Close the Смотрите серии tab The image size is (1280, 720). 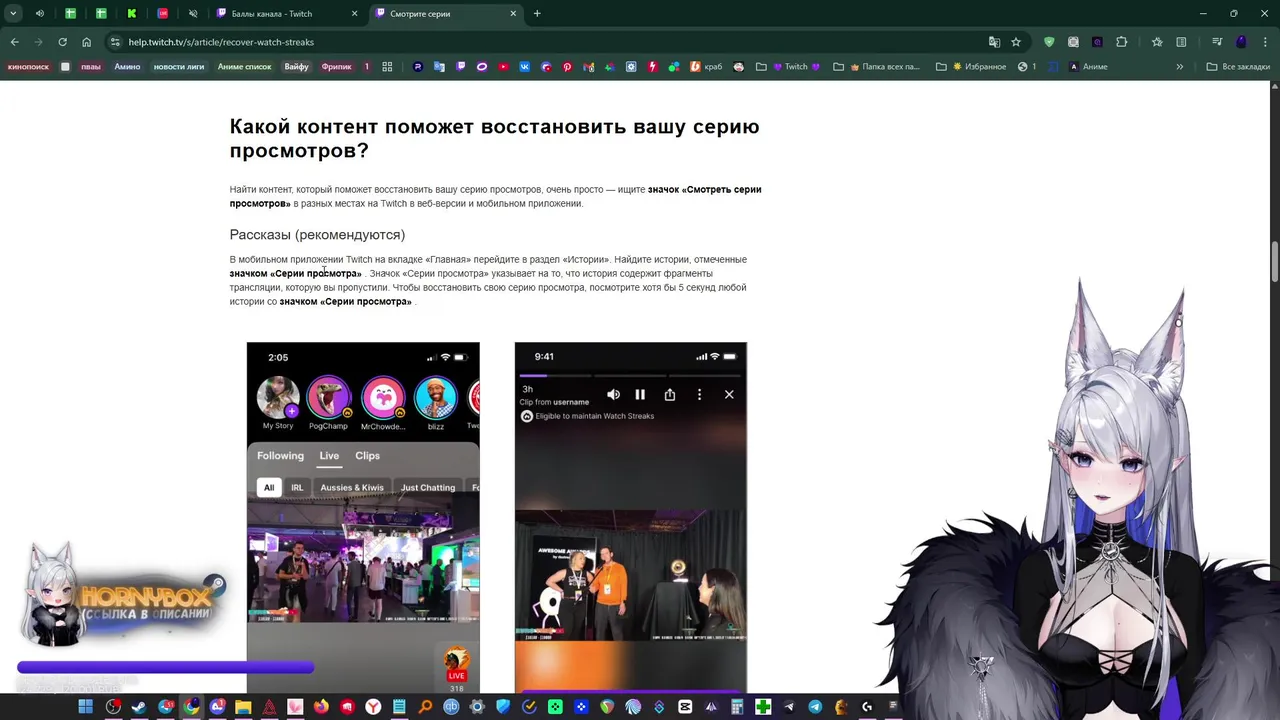coord(514,14)
